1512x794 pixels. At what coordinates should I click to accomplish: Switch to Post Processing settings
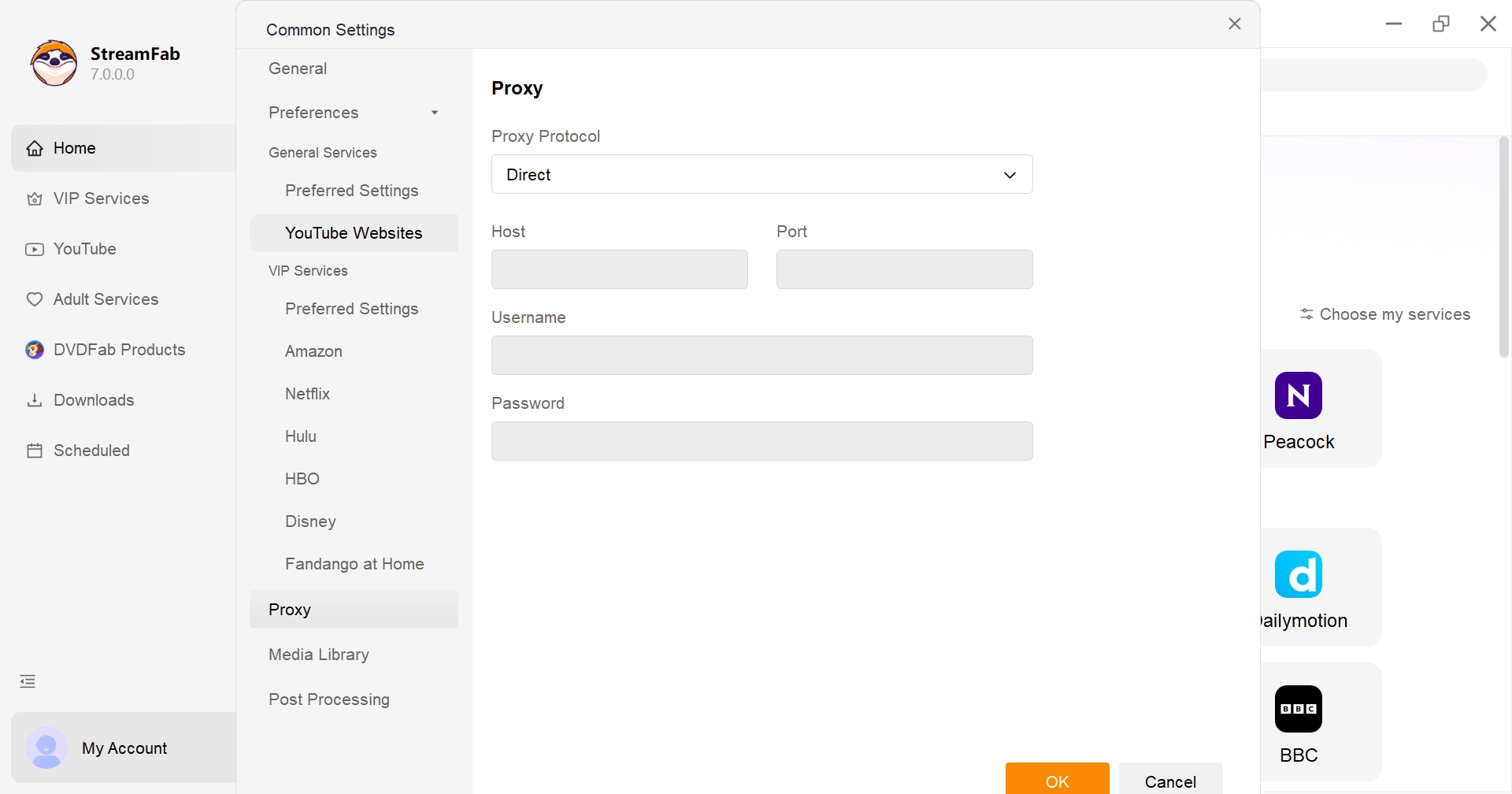pyautogui.click(x=329, y=699)
